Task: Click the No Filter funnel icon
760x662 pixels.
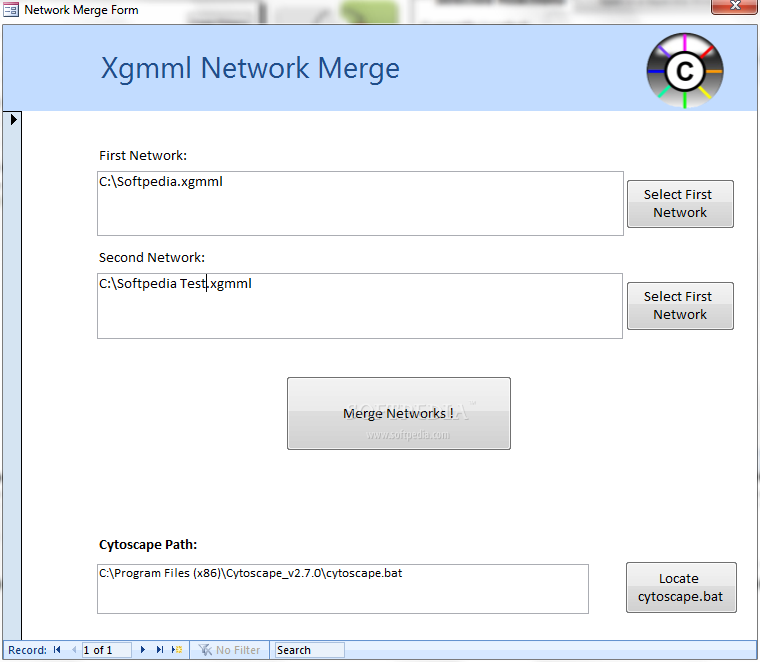Action: 205,650
